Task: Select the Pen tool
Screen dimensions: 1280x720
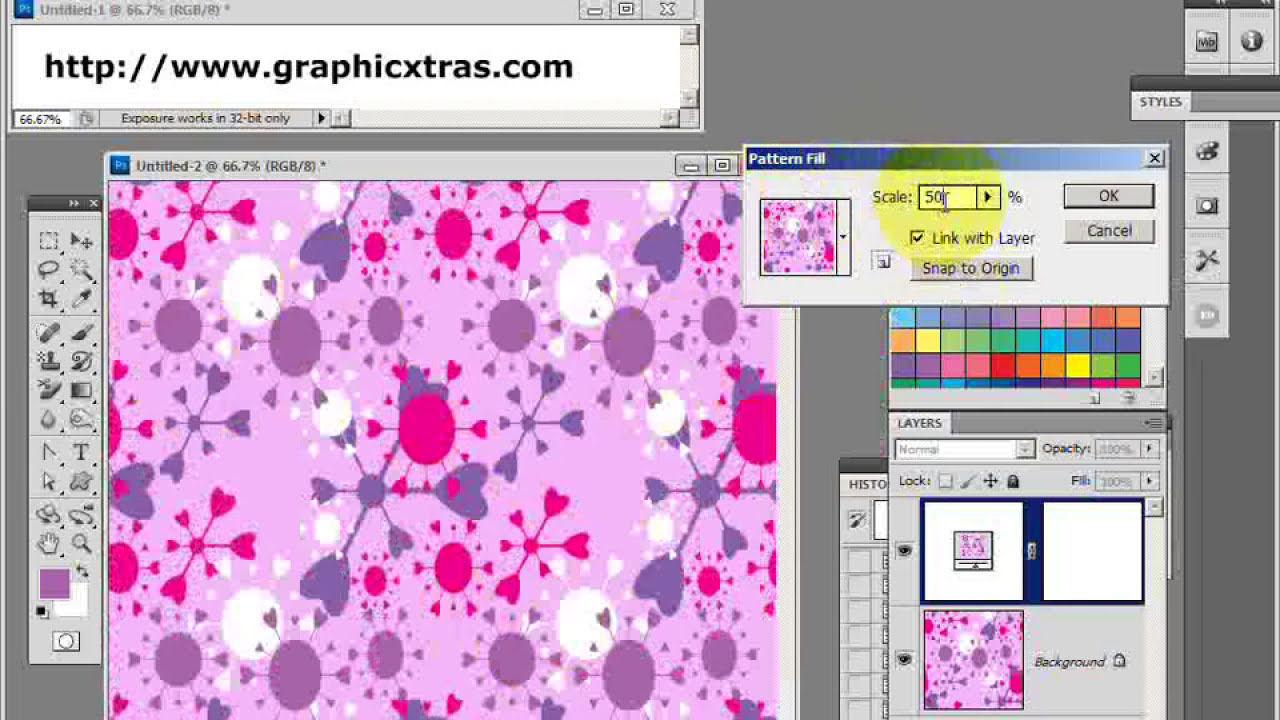Action: point(49,453)
